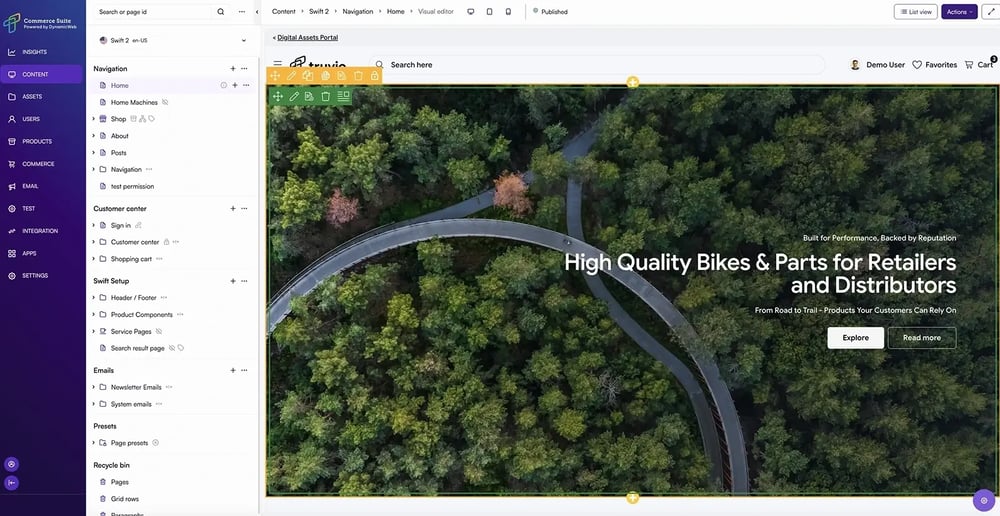Screen dimensions: 1000x516
Task: Click the List view button
Action: (916, 11)
